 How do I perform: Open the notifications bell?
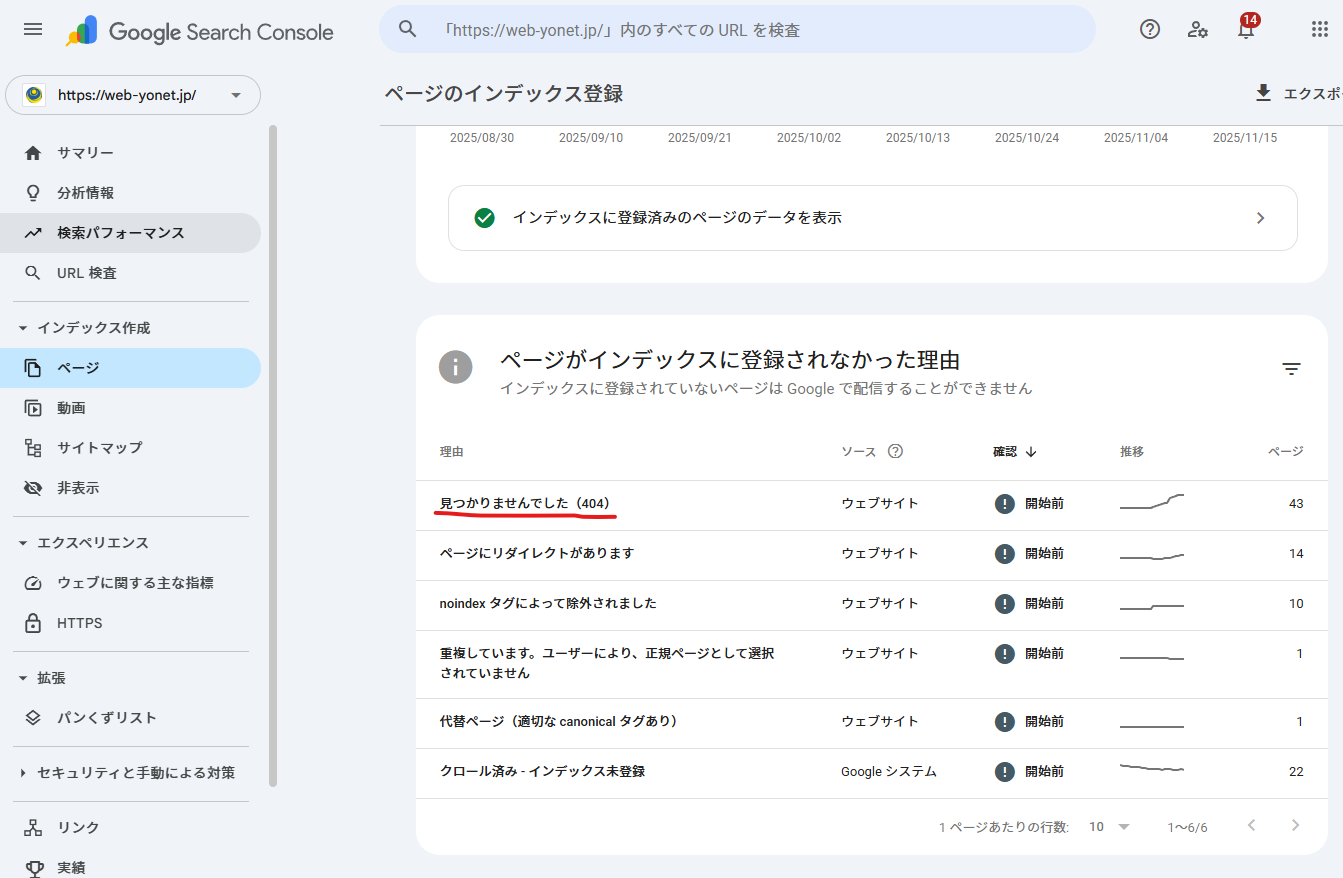[1245, 30]
